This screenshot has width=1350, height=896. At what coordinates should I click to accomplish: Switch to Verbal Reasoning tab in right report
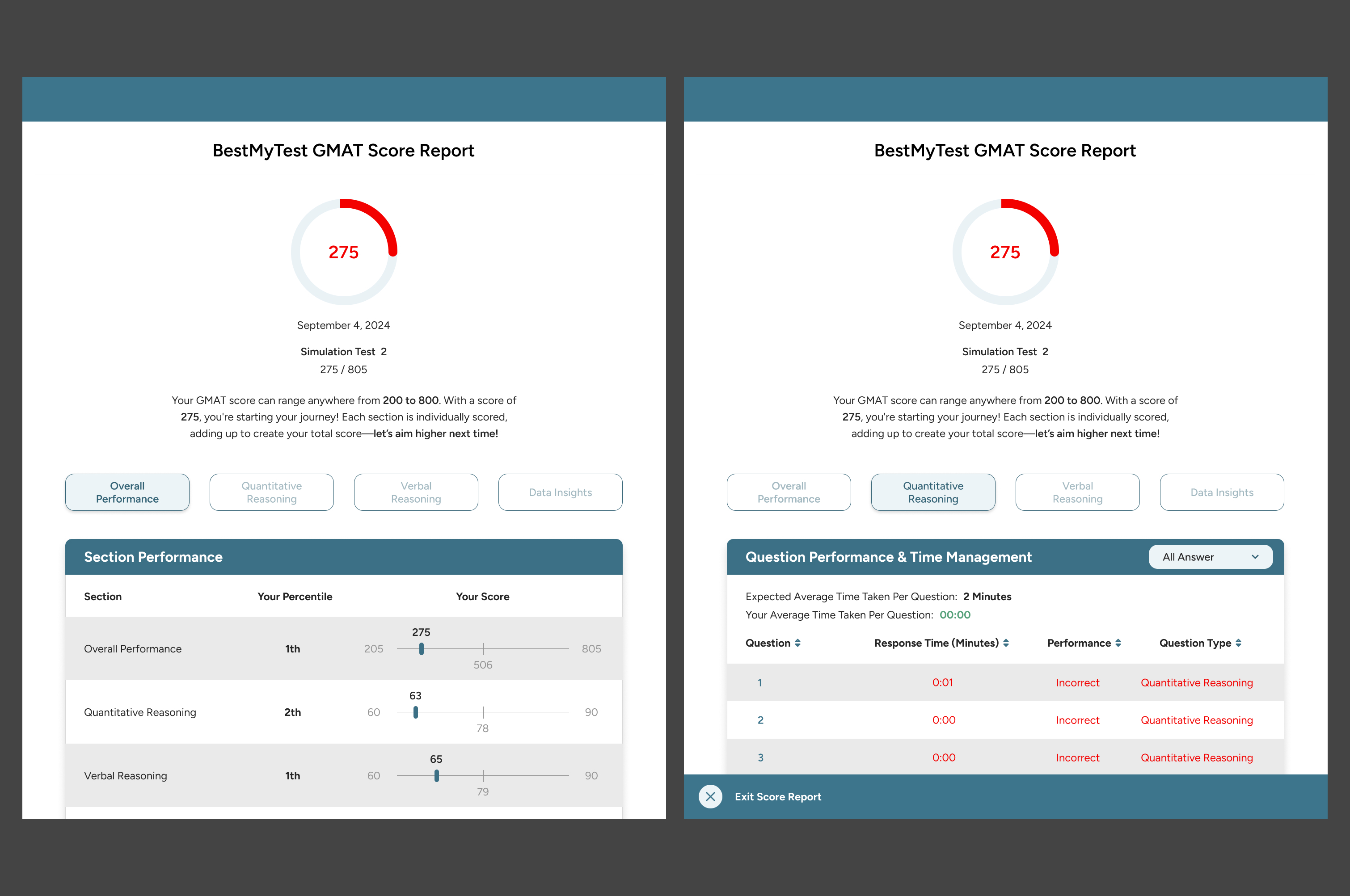point(1077,492)
